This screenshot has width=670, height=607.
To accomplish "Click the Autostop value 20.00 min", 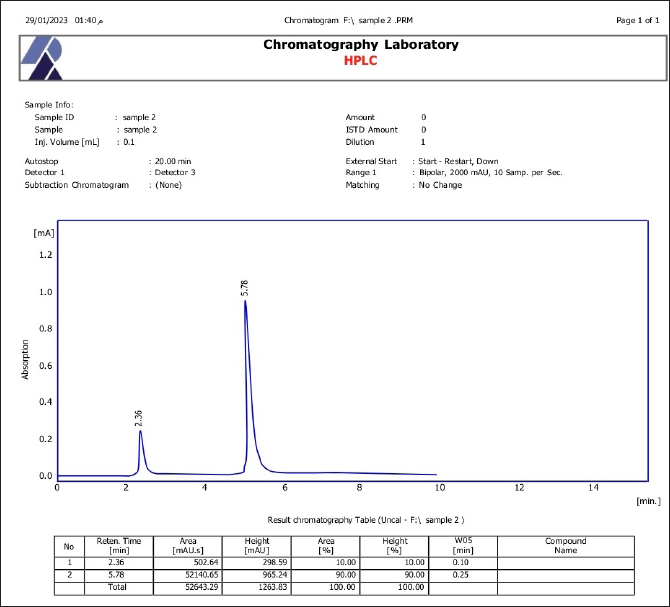I will click(173, 161).
